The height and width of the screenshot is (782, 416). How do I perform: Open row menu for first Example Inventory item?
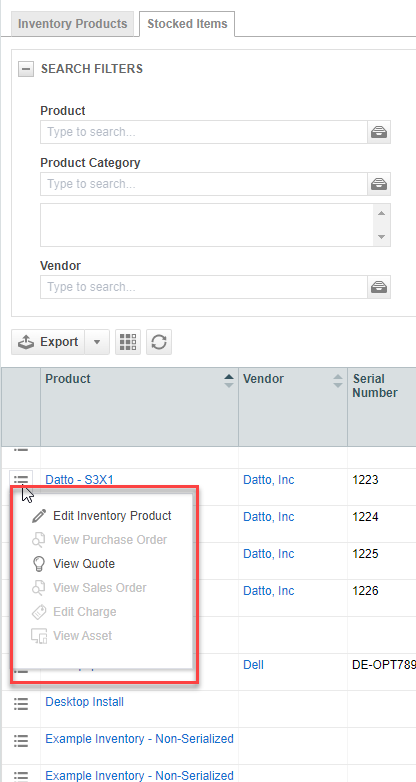point(21,740)
